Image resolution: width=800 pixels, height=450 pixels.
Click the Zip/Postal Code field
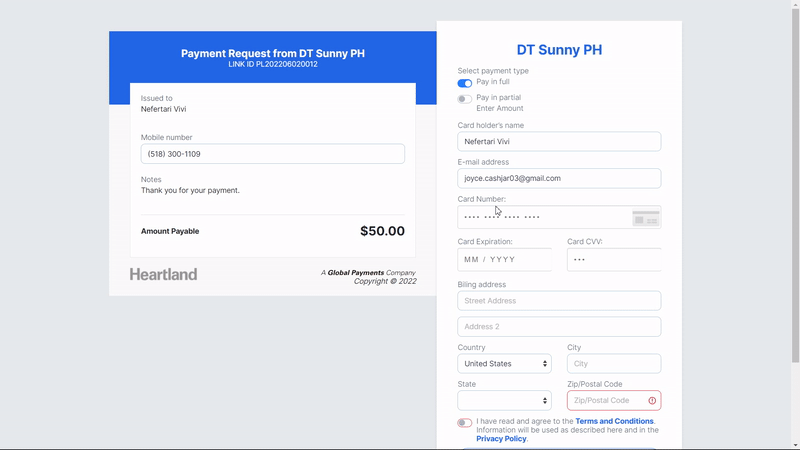click(606, 401)
